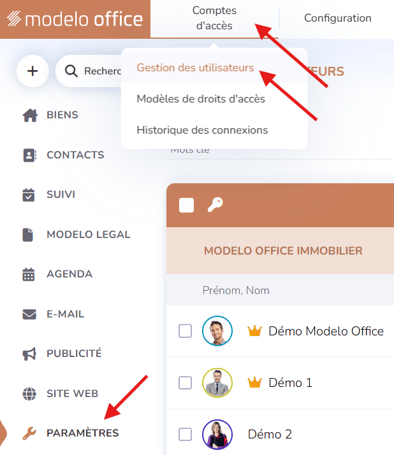The height and width of the screenshot is (455, 394).
Task: Open SITE WEB in the sidebar
Action: [72, 394]
